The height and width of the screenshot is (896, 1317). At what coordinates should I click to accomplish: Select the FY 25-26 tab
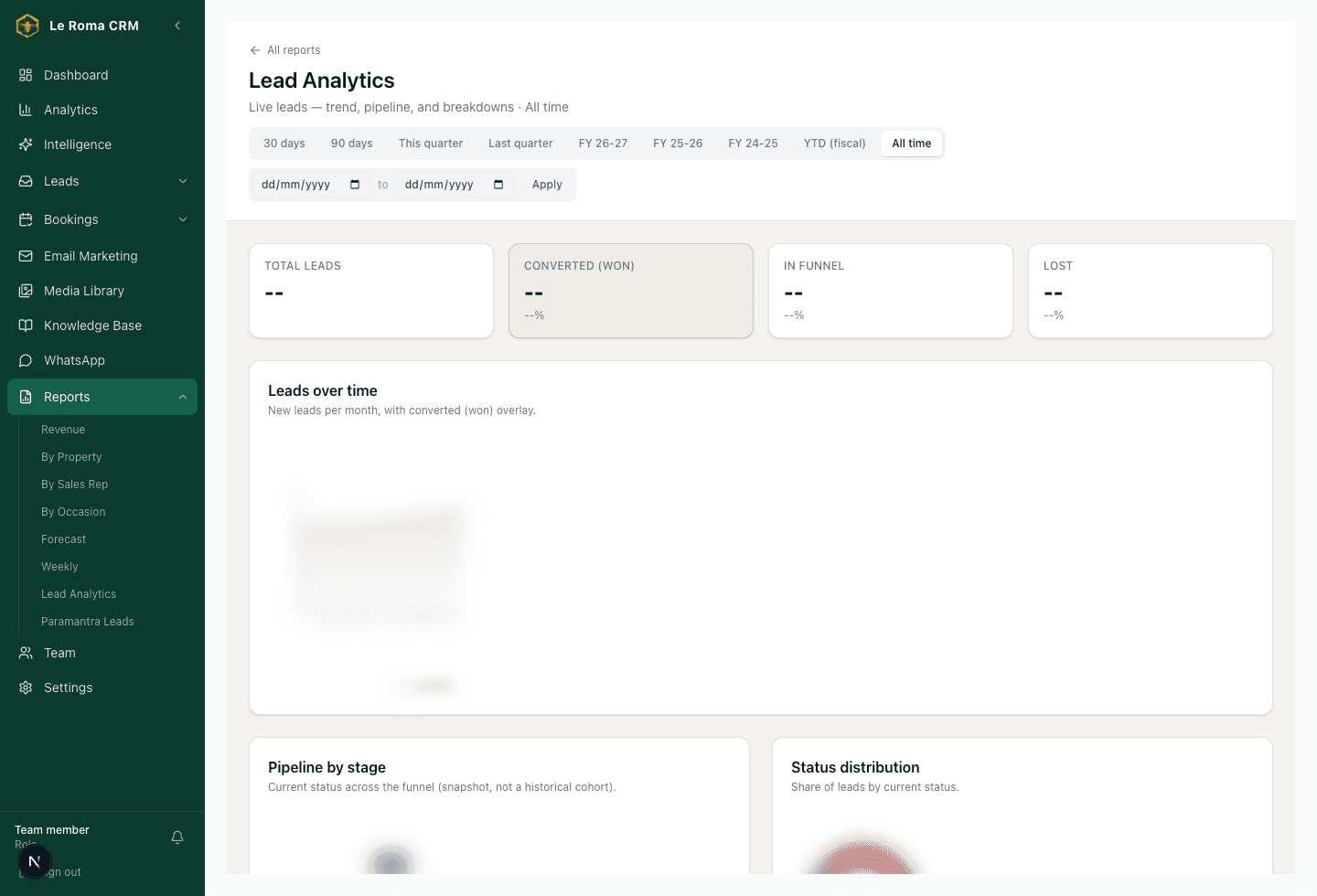[678, 144]
